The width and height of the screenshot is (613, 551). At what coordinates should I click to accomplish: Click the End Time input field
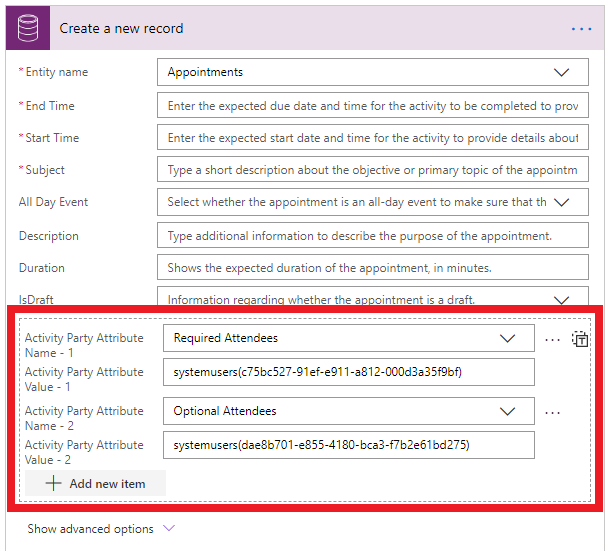tap(372, 106)
